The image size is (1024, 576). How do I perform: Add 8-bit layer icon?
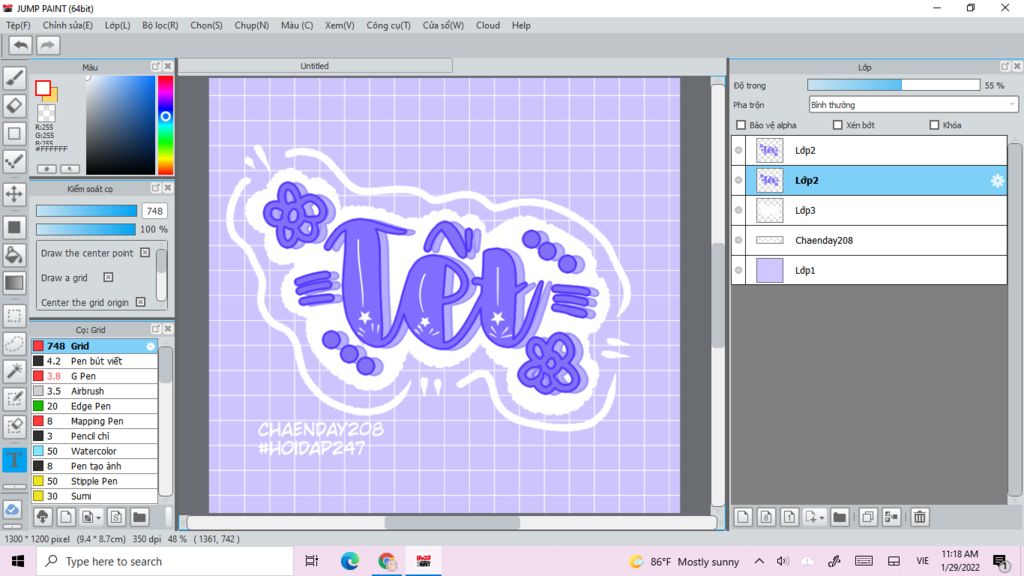click(x=766, y=517)
